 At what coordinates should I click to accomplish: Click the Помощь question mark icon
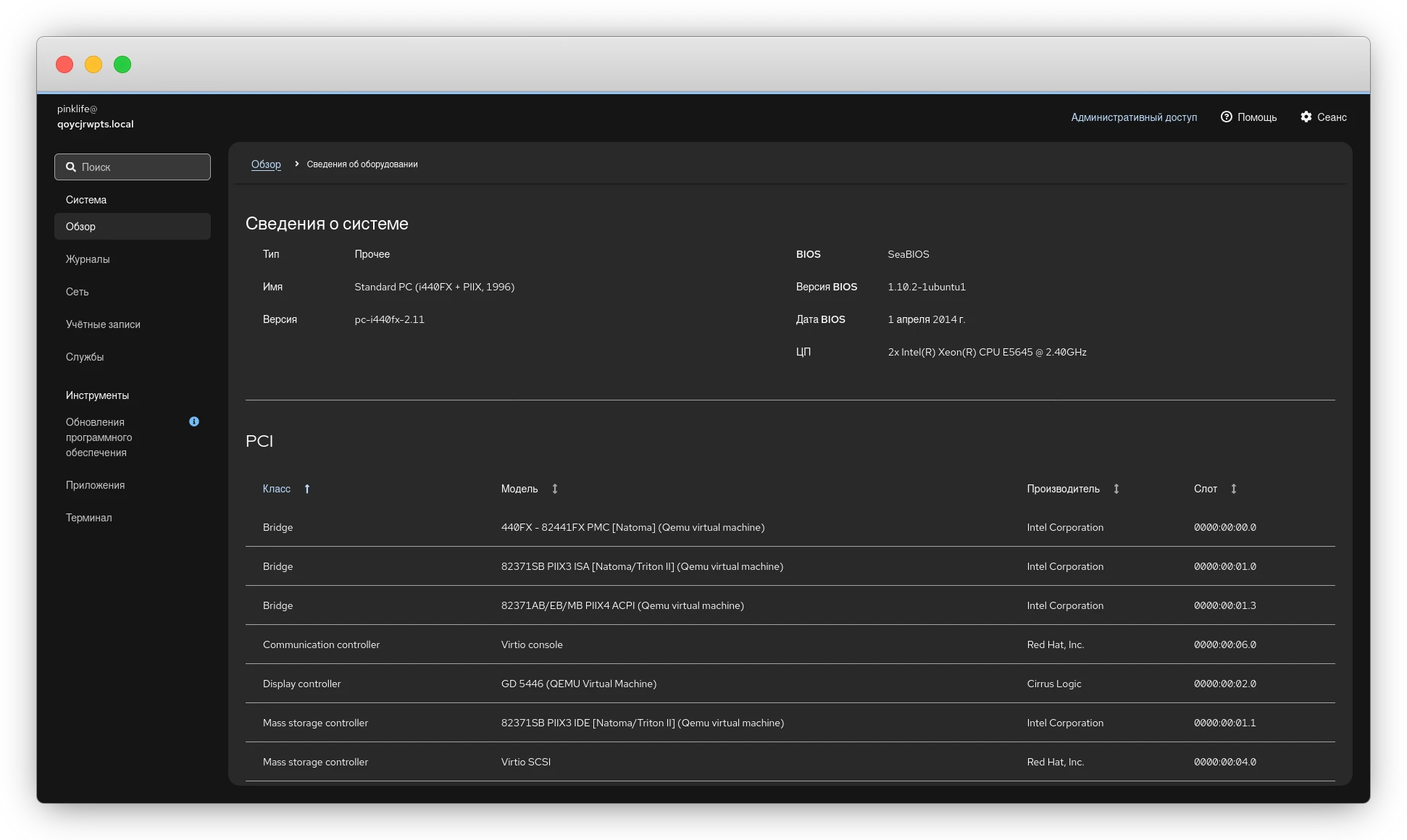tap(1226, 117)
